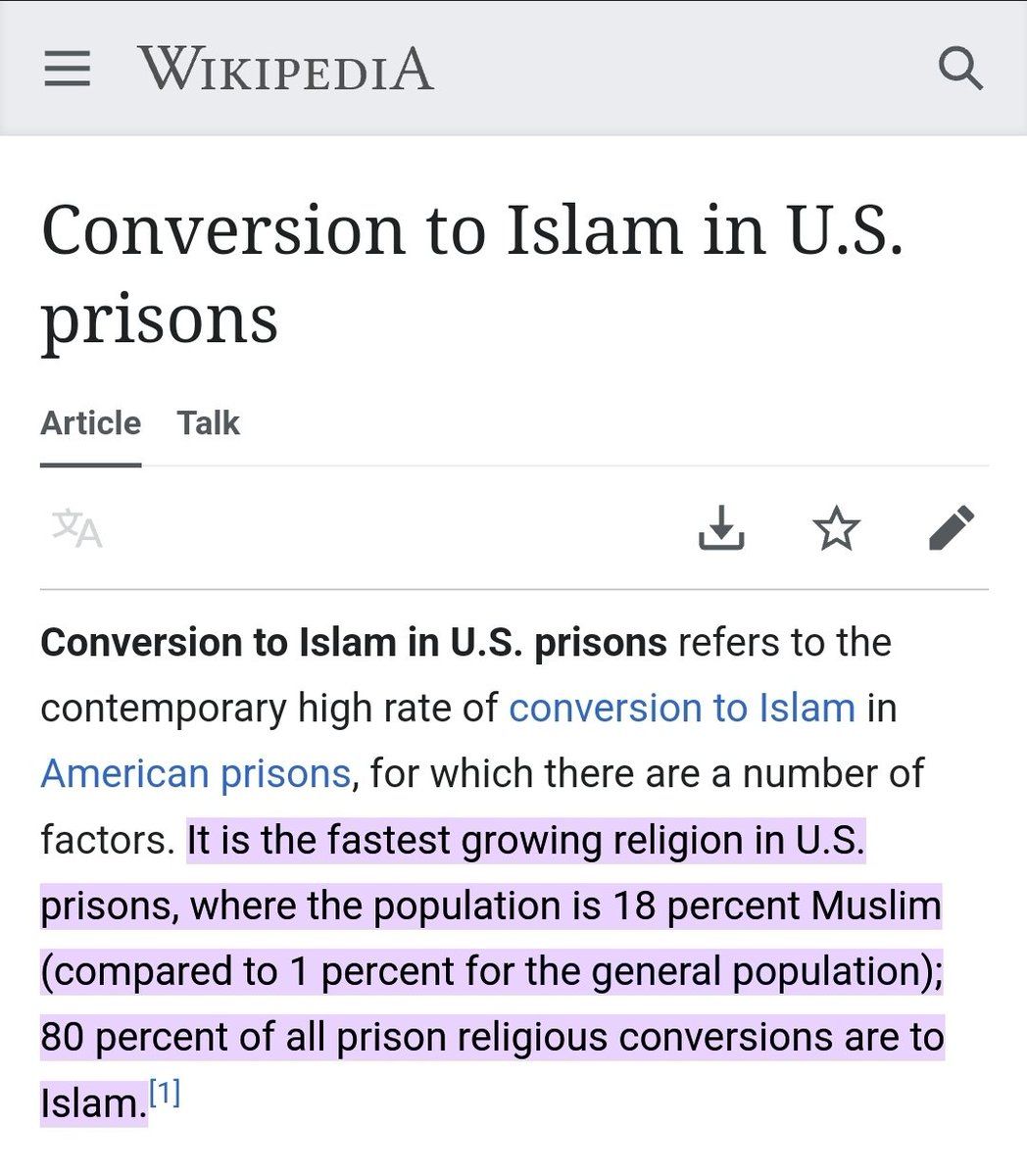Click the Wikipedia wordmark logo
The image size is (1027, 1176).
pyautogui.click(x=285, y=70)
